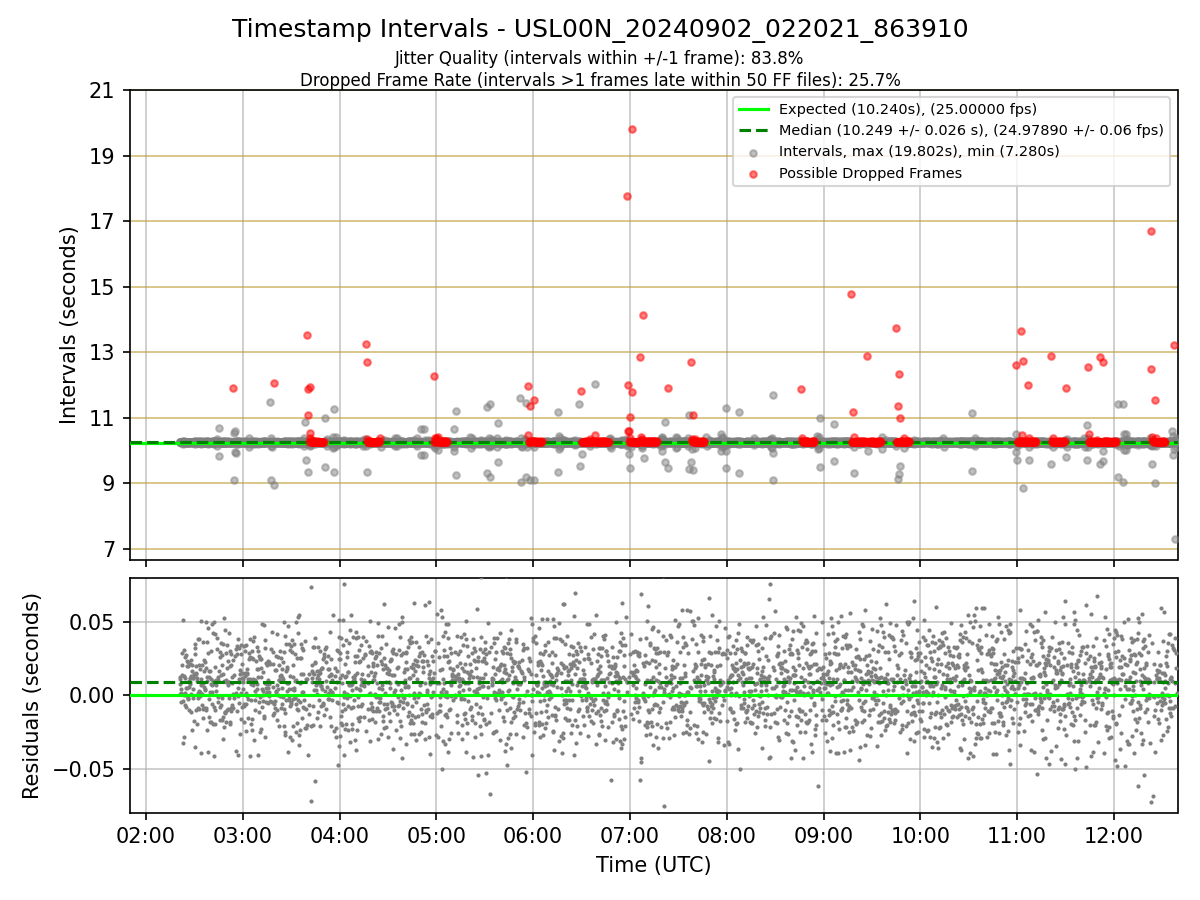
Task: Click the highest red point near 19.8 seconds
Action: point(632,129)
